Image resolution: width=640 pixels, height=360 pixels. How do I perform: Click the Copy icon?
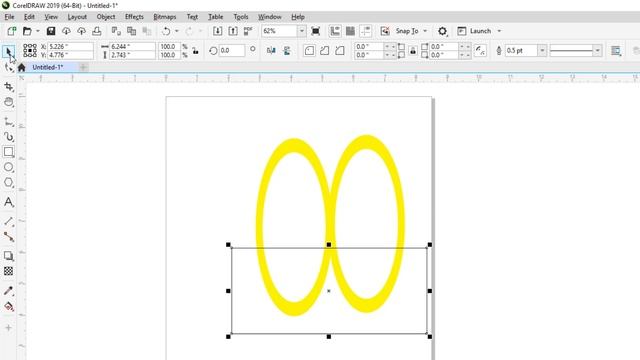(x=131, y=31)
